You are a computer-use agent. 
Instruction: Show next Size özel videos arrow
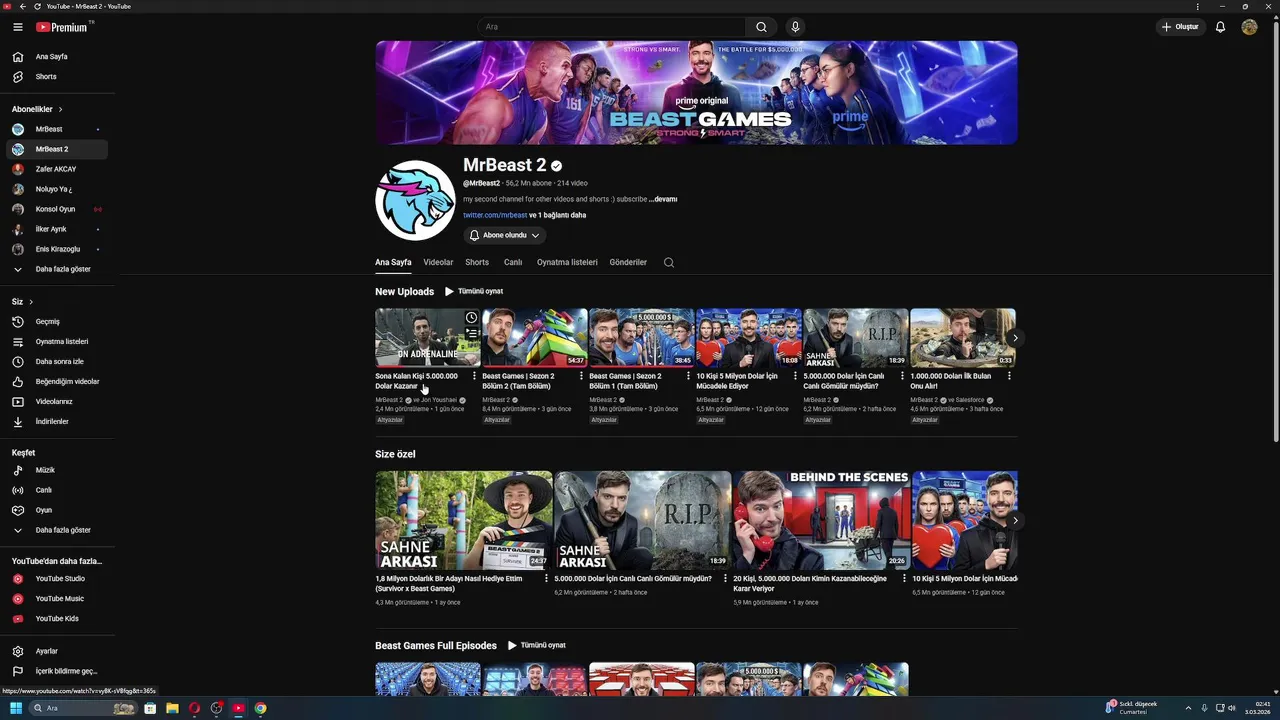[x=1015, y=521]
